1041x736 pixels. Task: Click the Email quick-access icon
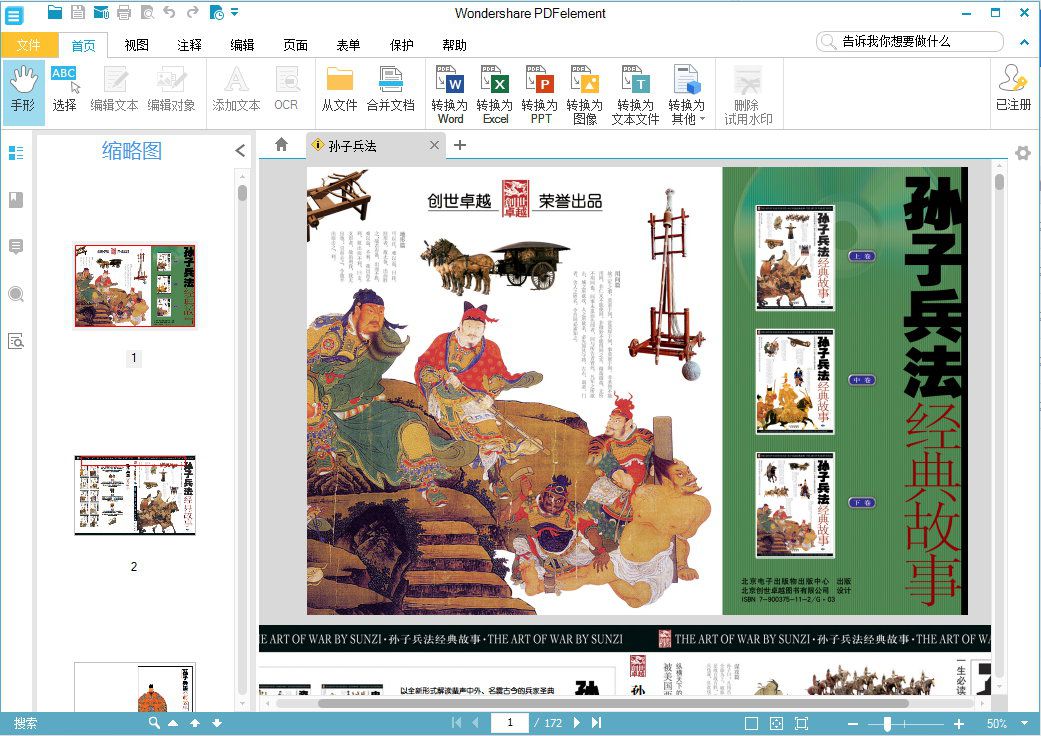[101, 12]
